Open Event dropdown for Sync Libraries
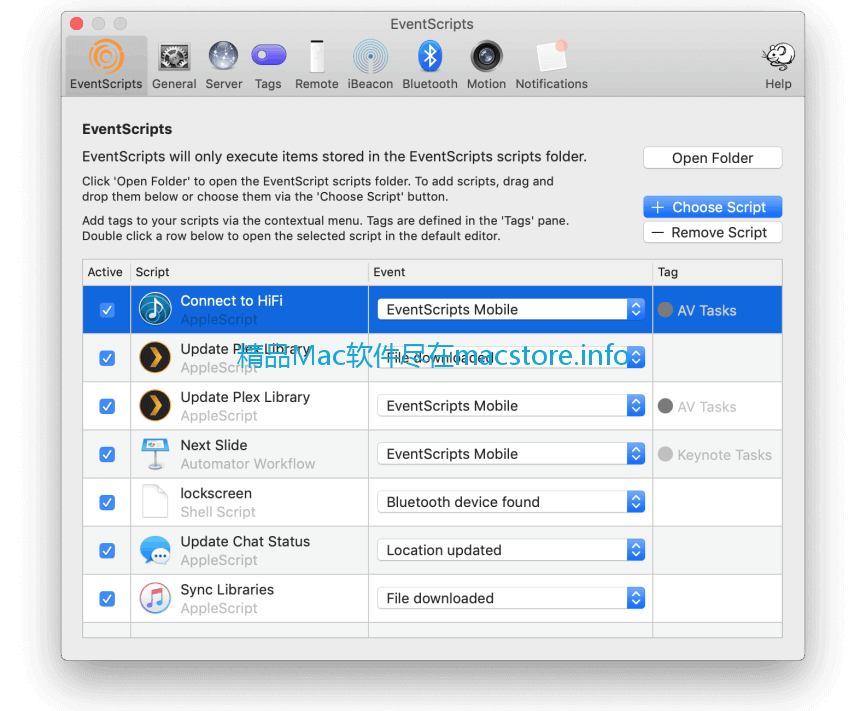 511,598
